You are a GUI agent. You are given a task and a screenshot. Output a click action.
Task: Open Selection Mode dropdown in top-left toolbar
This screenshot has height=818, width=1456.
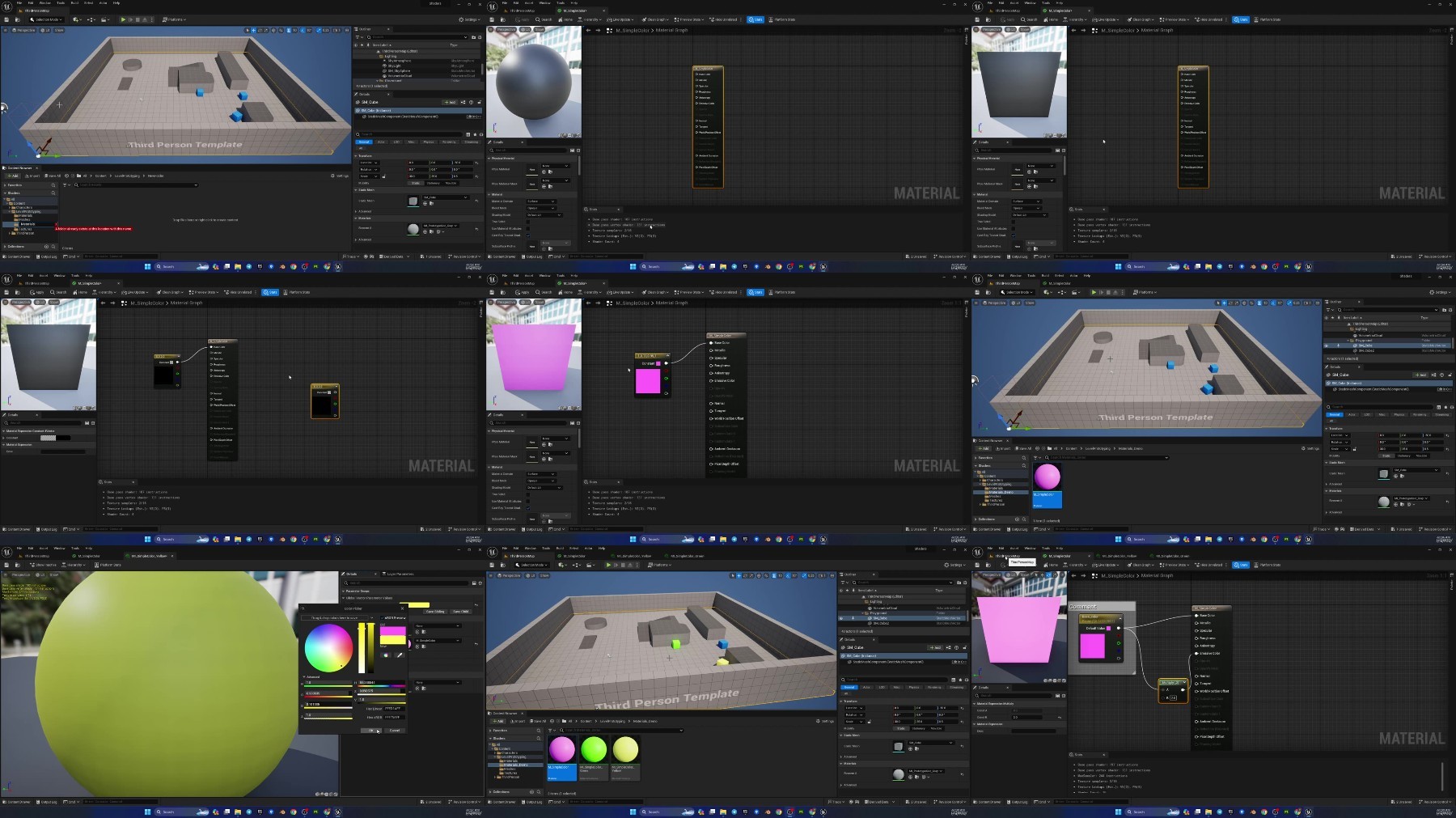tap(46, 19)
